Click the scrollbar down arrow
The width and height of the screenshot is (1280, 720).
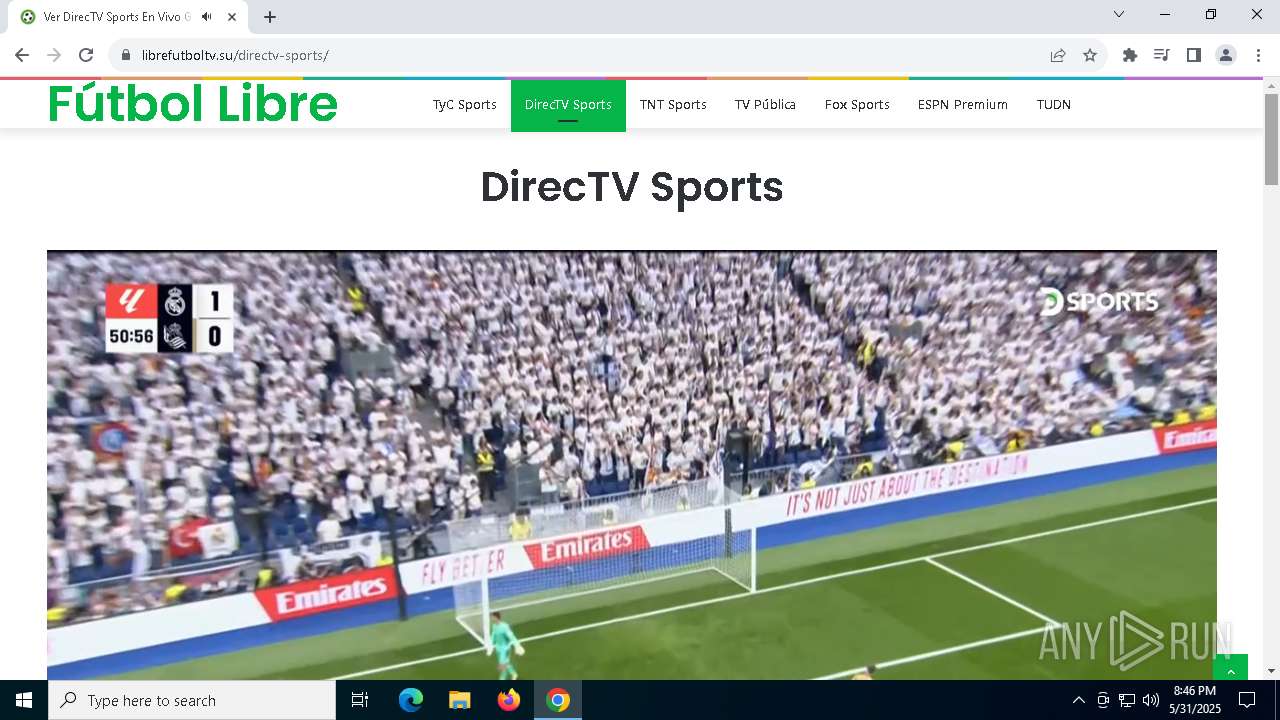(1272, 671)
